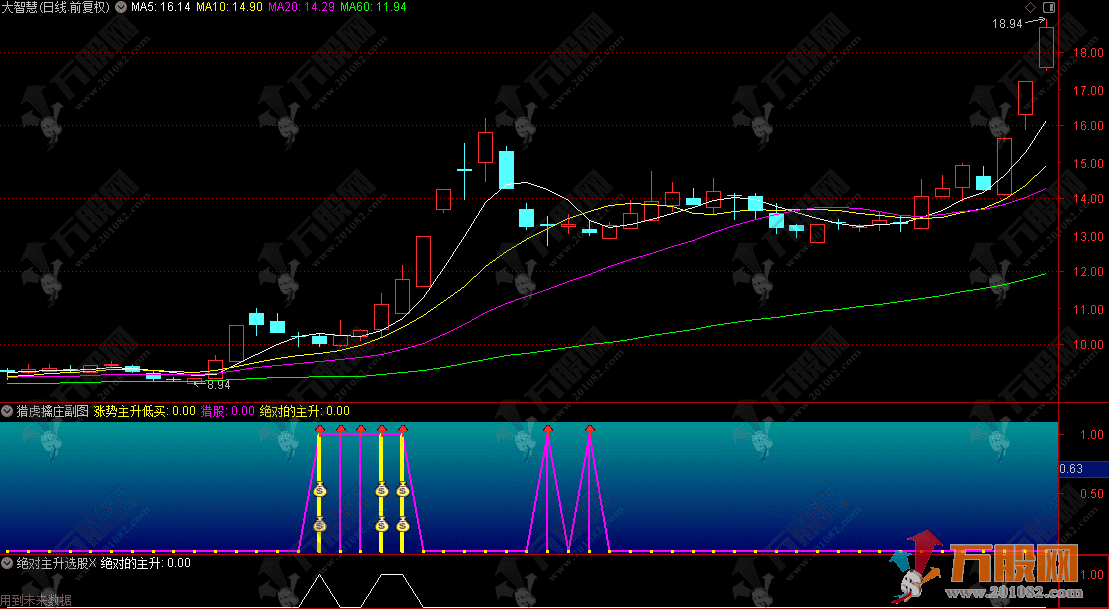Click the panel layout icon at top-right
Screen dimensions: 1109x609
click(1047, 7)
